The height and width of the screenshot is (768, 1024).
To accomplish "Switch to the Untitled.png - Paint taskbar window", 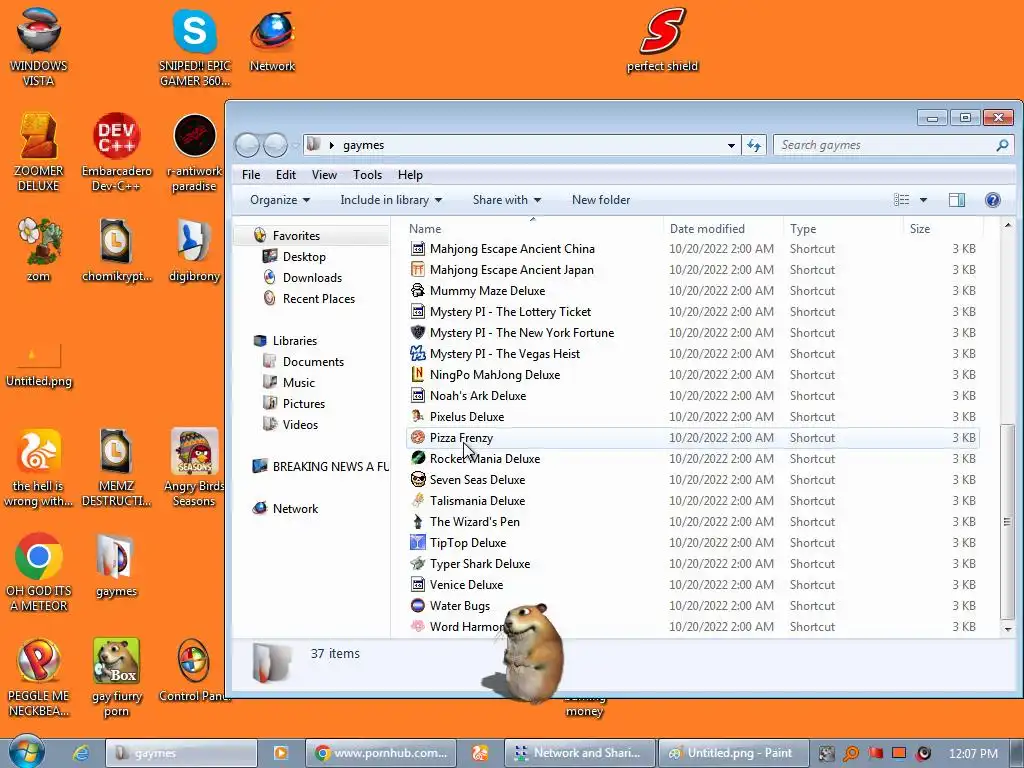I will 734,753.
